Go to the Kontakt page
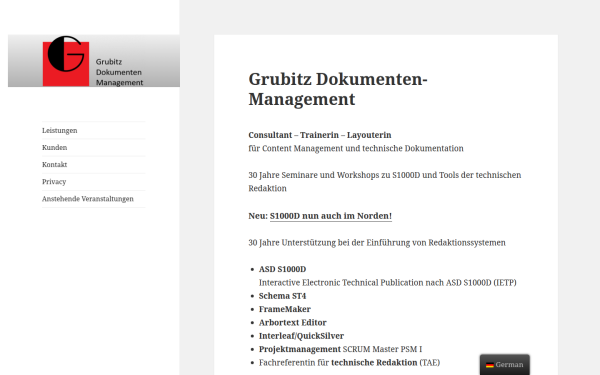Screen dimensions: 600x375 [54, 165]
